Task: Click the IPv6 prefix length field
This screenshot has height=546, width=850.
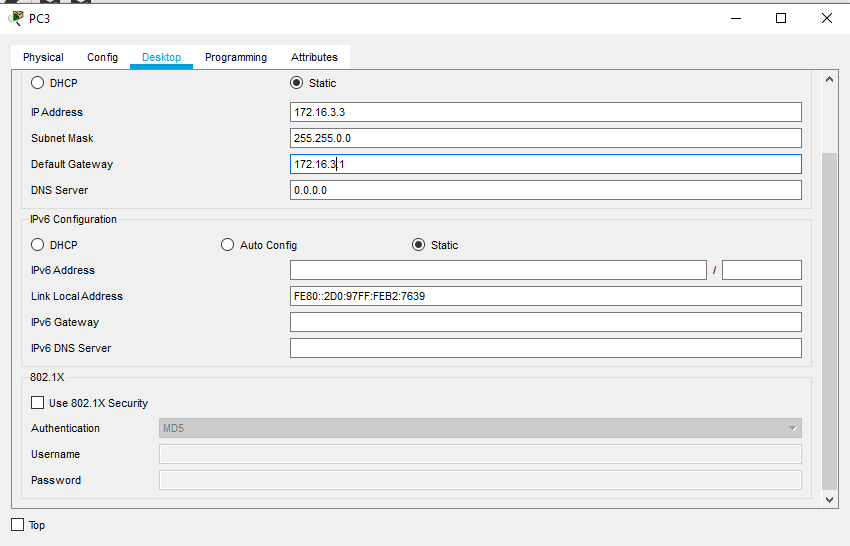Action: point(762,270)
